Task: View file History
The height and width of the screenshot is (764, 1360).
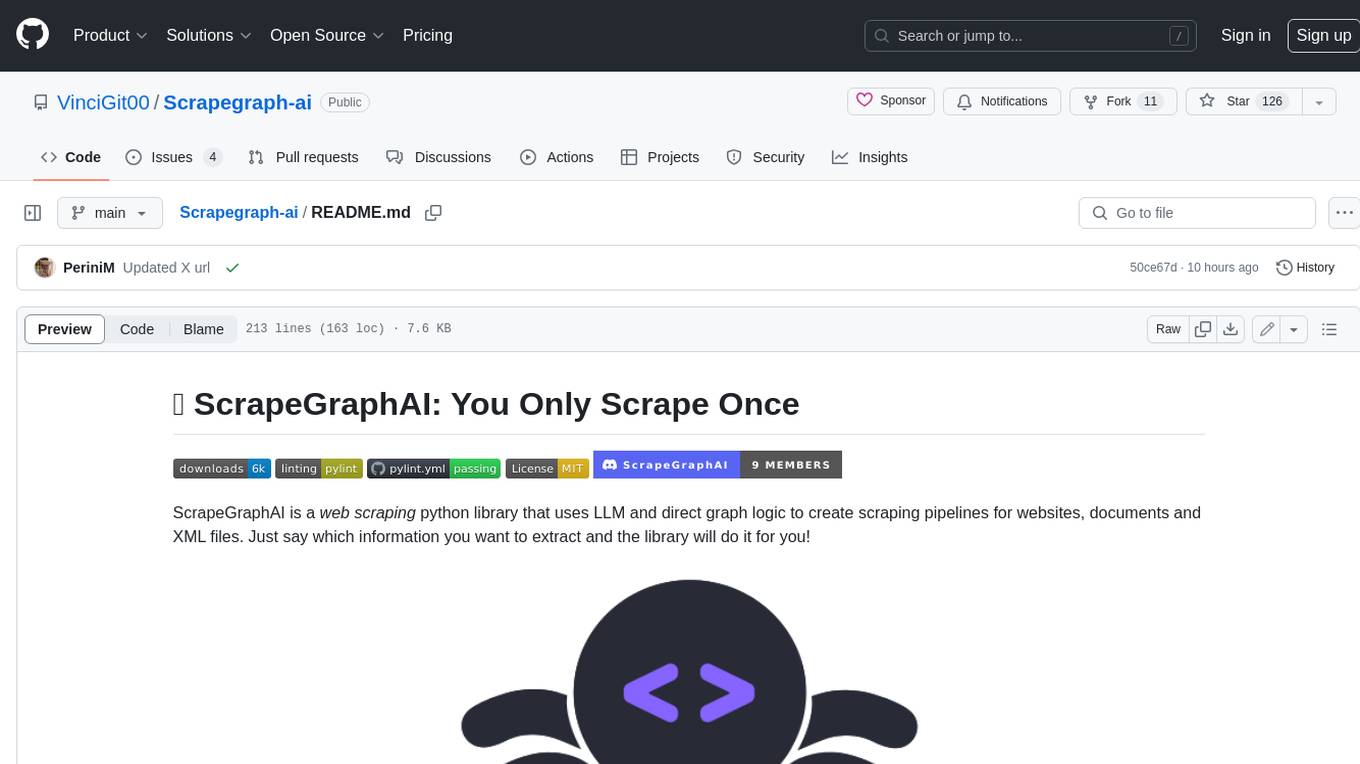Action: point(1305,267)
